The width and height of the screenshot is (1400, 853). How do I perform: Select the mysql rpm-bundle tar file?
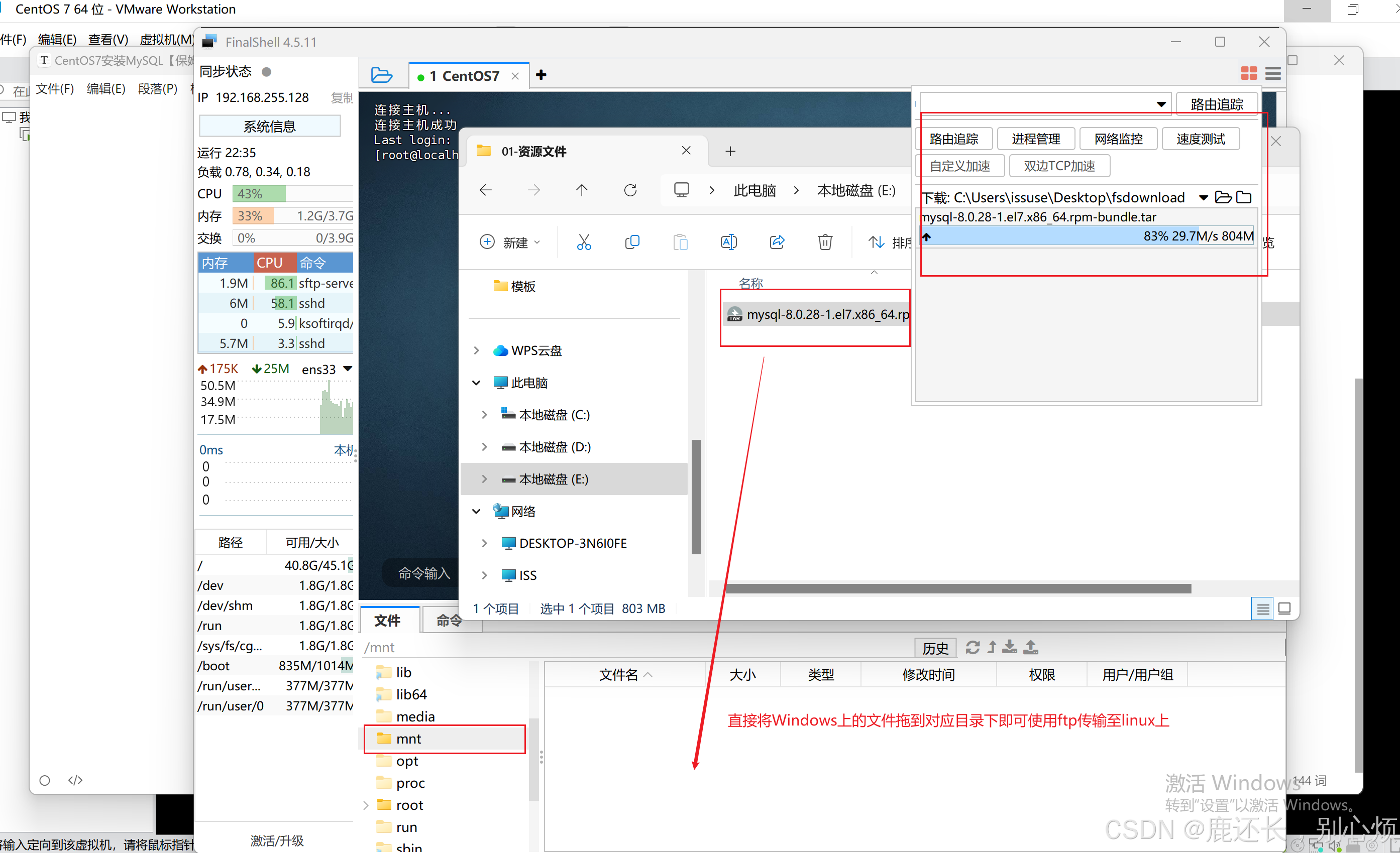point(818,315)
